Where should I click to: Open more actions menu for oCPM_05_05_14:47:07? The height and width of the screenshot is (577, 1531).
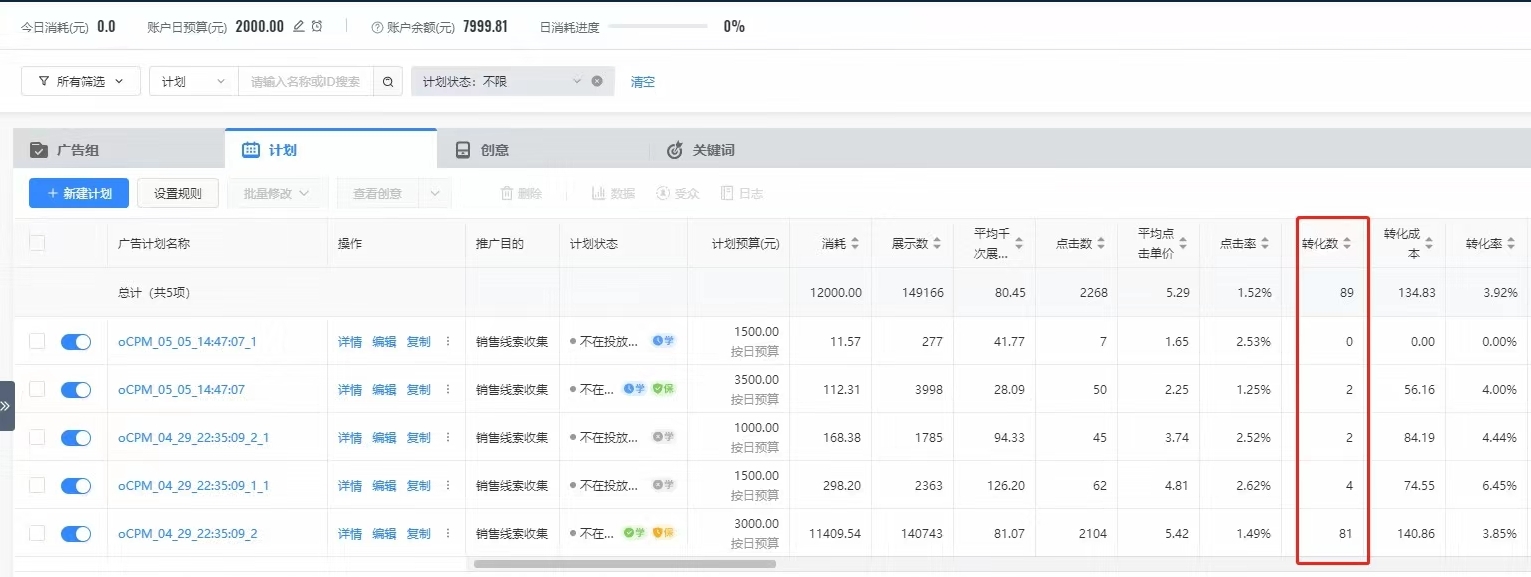448,389
